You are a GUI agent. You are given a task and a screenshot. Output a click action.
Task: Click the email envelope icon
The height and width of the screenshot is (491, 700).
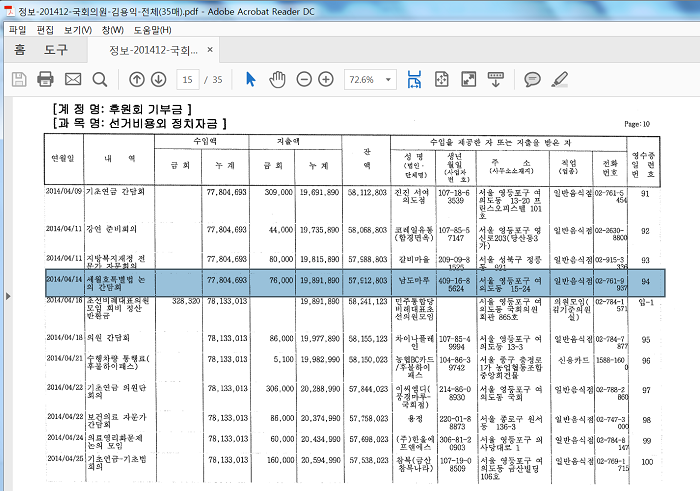tap(73, 79)
